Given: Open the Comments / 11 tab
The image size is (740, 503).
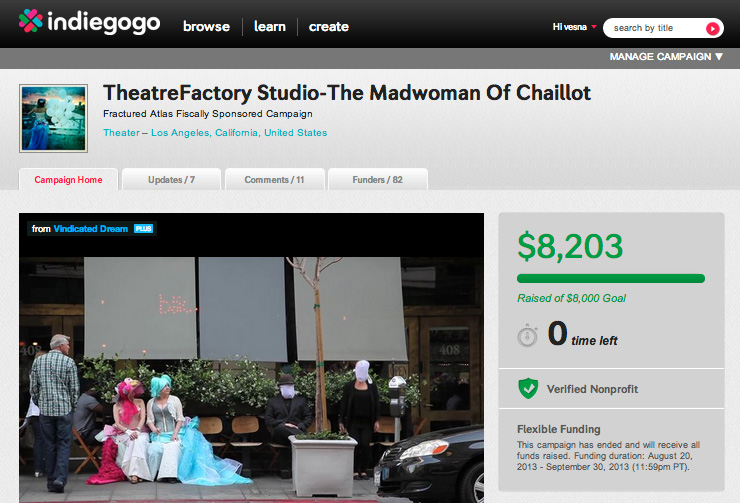Looking at the screenshot, I should pos(275,179).
